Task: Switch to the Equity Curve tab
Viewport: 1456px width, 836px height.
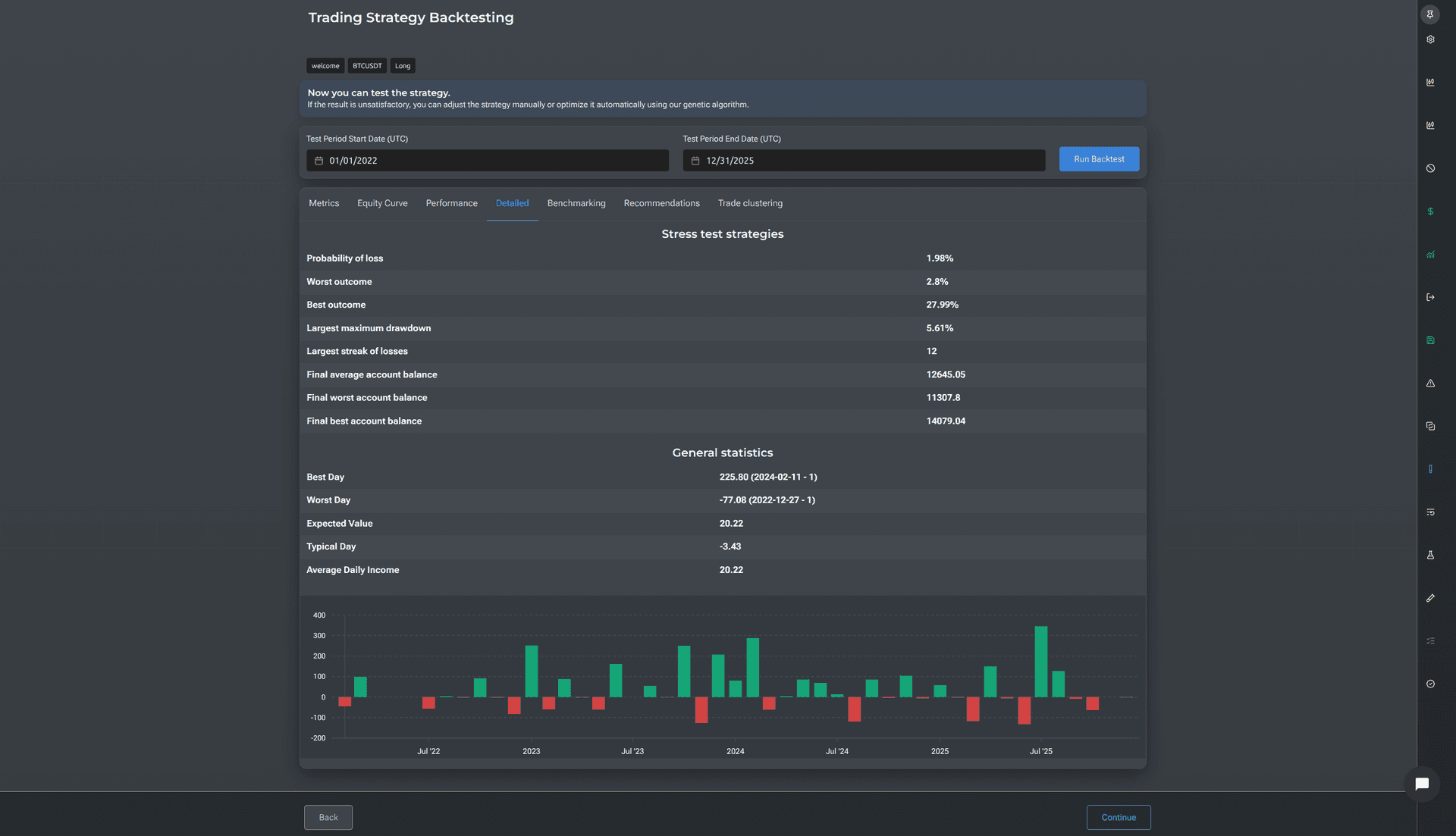Action: point(382,203)
